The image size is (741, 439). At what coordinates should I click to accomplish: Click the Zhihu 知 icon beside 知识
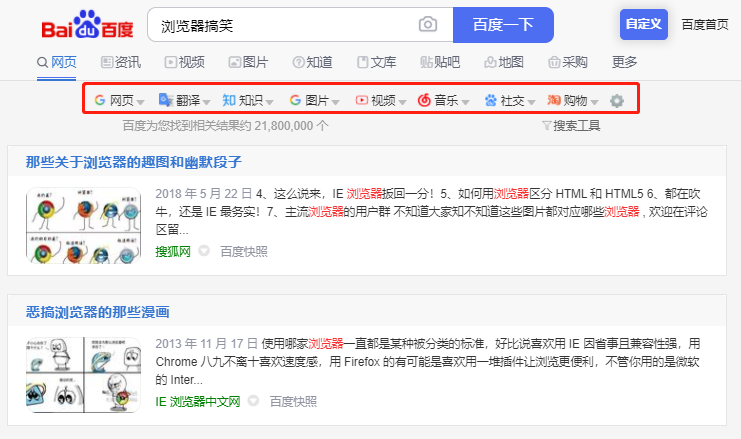point(229,100)
